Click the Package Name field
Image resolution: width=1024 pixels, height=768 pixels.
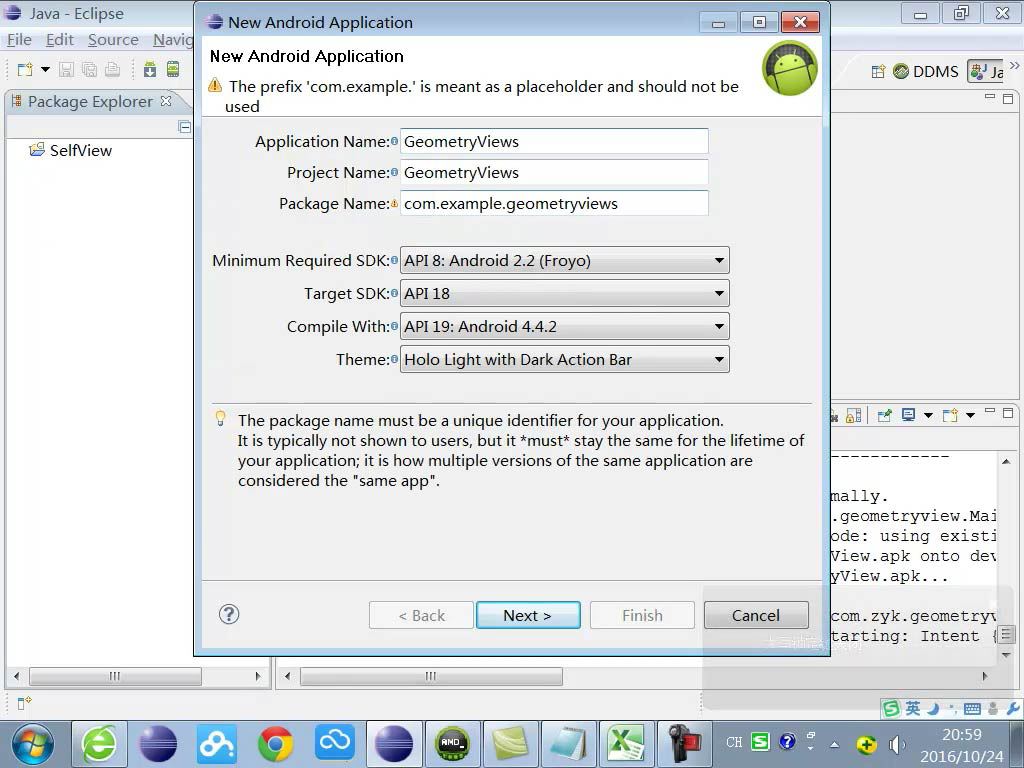coord(554,203)
